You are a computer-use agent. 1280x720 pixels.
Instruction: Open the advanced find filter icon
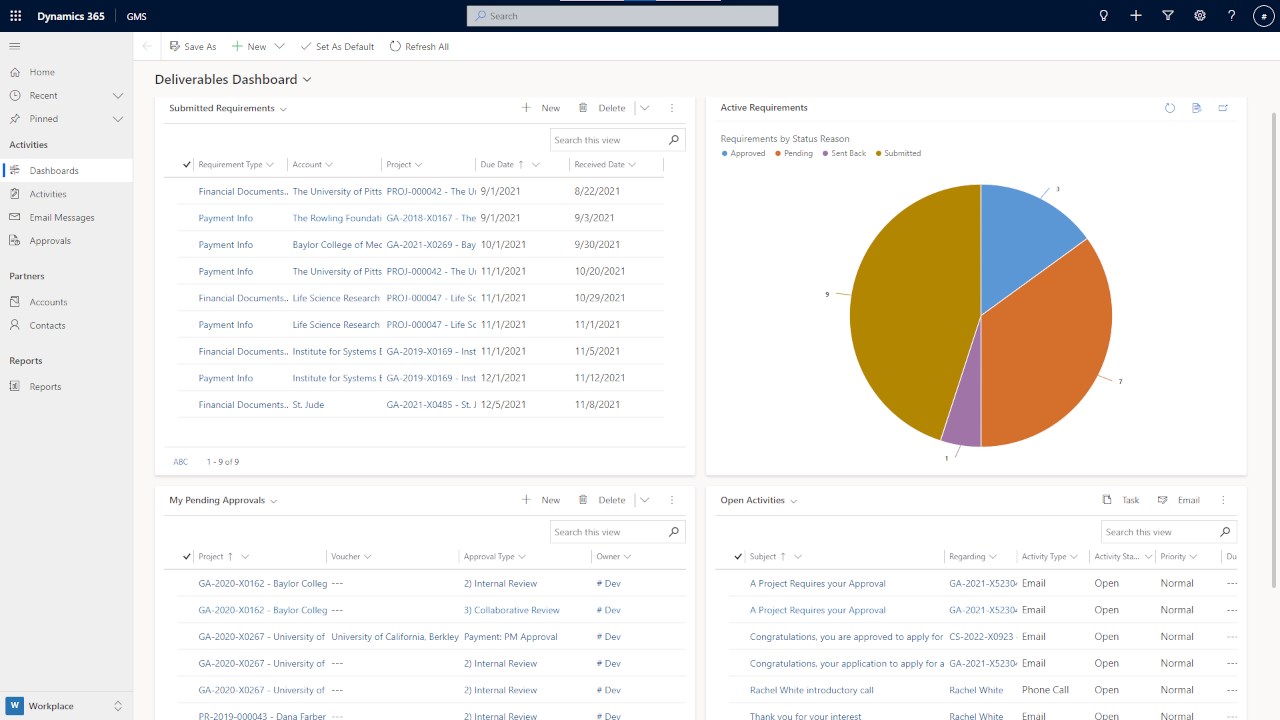click(x=1168, y=16)
